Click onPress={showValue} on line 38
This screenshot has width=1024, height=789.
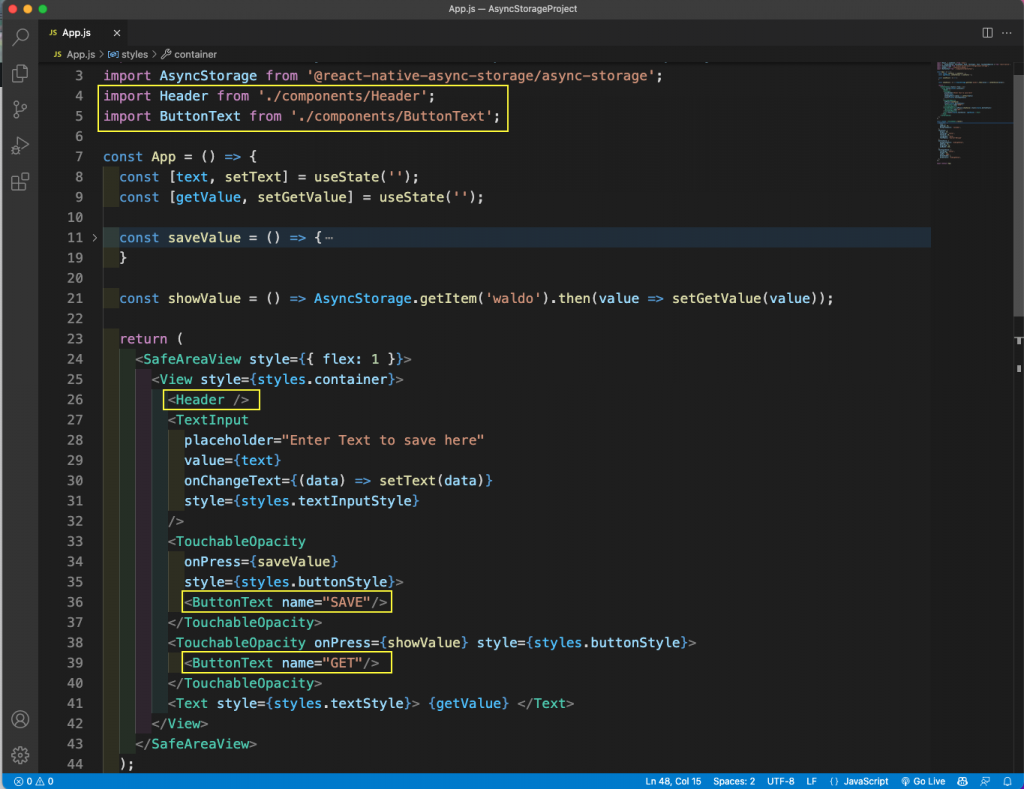(391, 643)
